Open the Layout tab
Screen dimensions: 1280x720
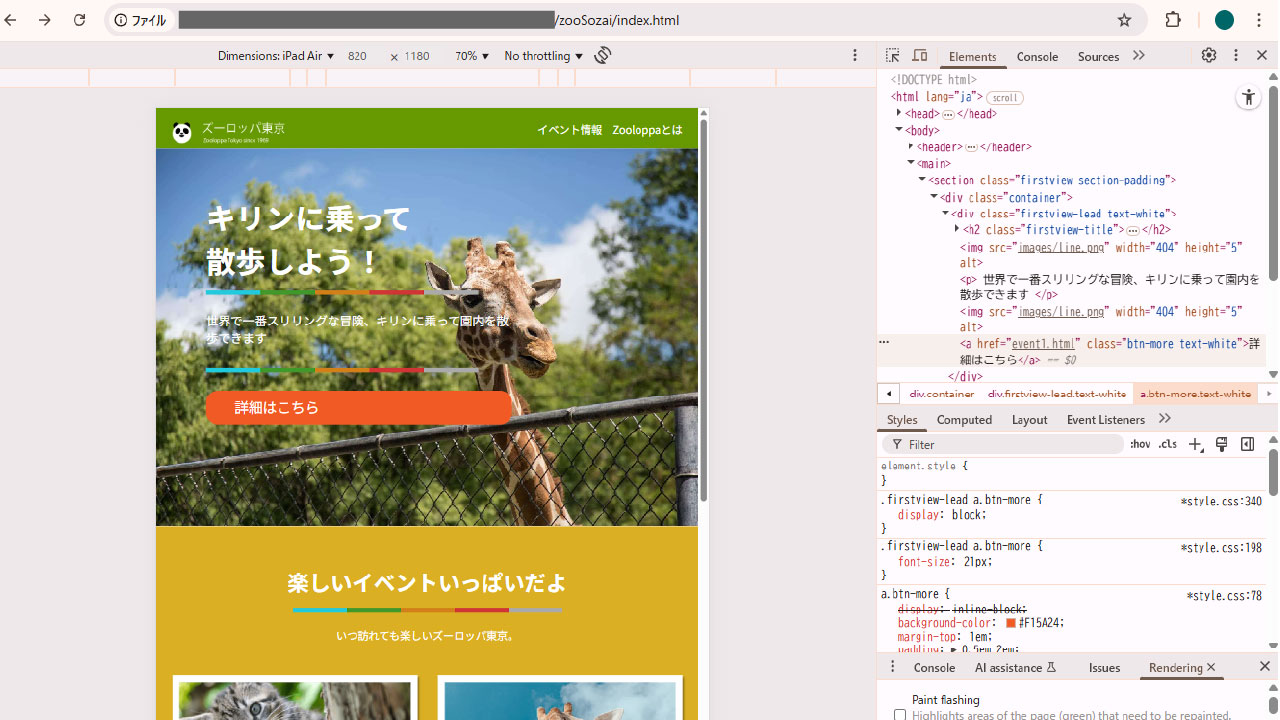1029,420
